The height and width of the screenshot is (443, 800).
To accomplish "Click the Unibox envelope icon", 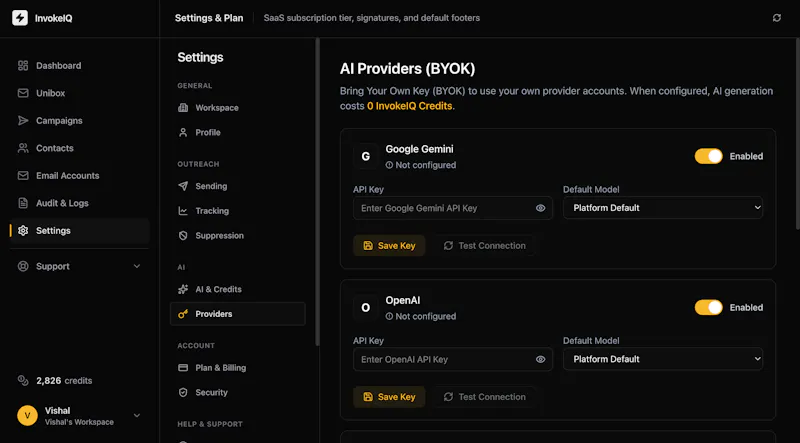I will click(23, 93).
